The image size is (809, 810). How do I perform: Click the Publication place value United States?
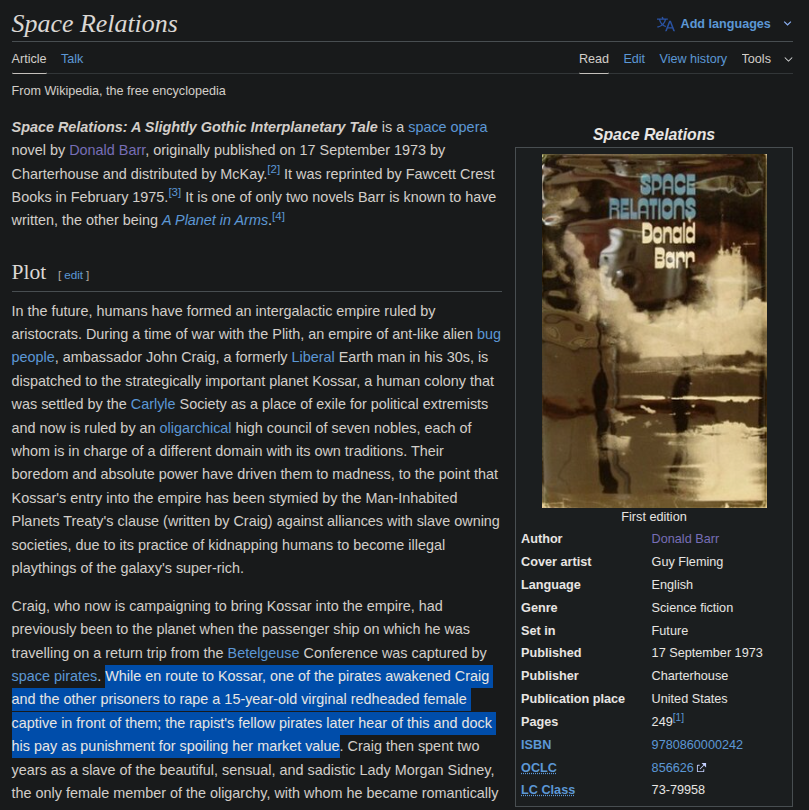(x=689, y=699)
